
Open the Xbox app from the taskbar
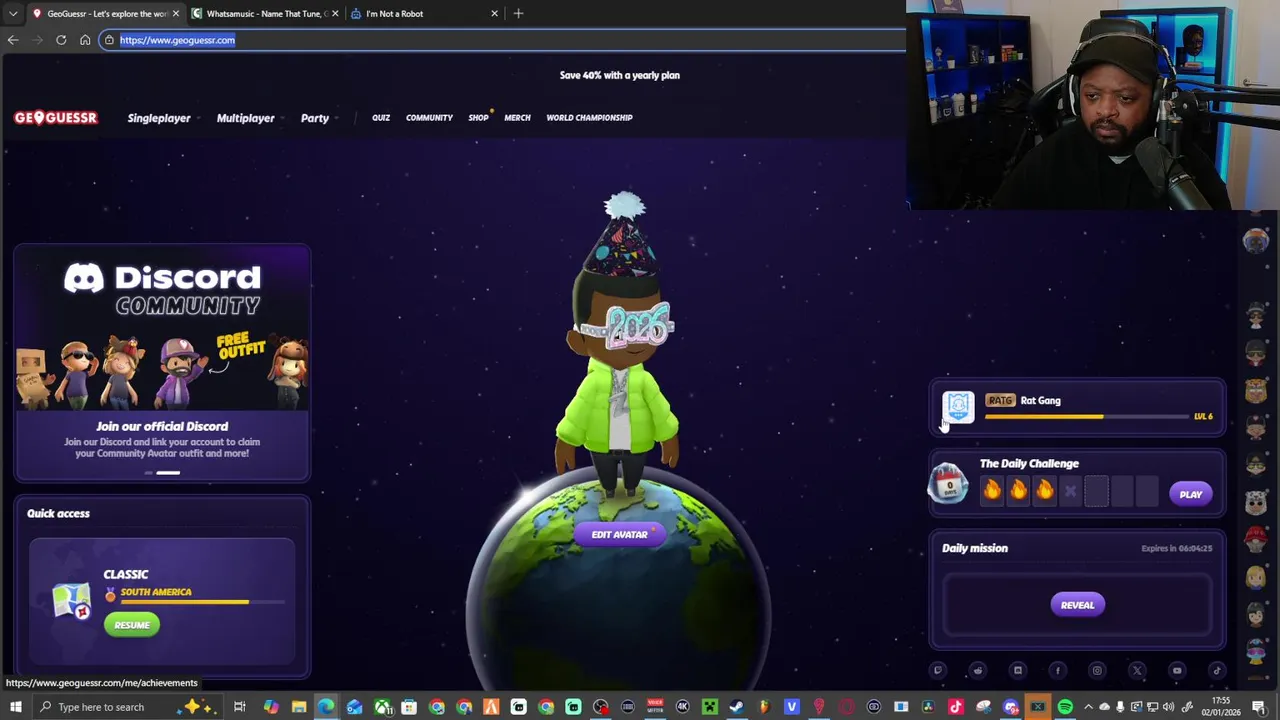point(383,707)
